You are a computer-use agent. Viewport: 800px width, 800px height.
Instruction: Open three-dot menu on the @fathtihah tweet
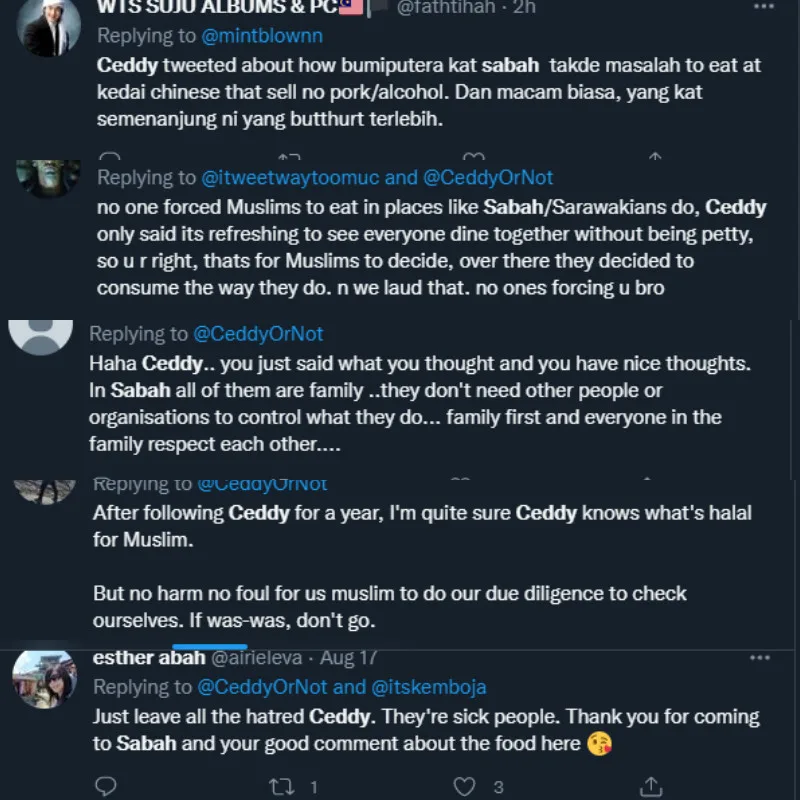[760, 8]
